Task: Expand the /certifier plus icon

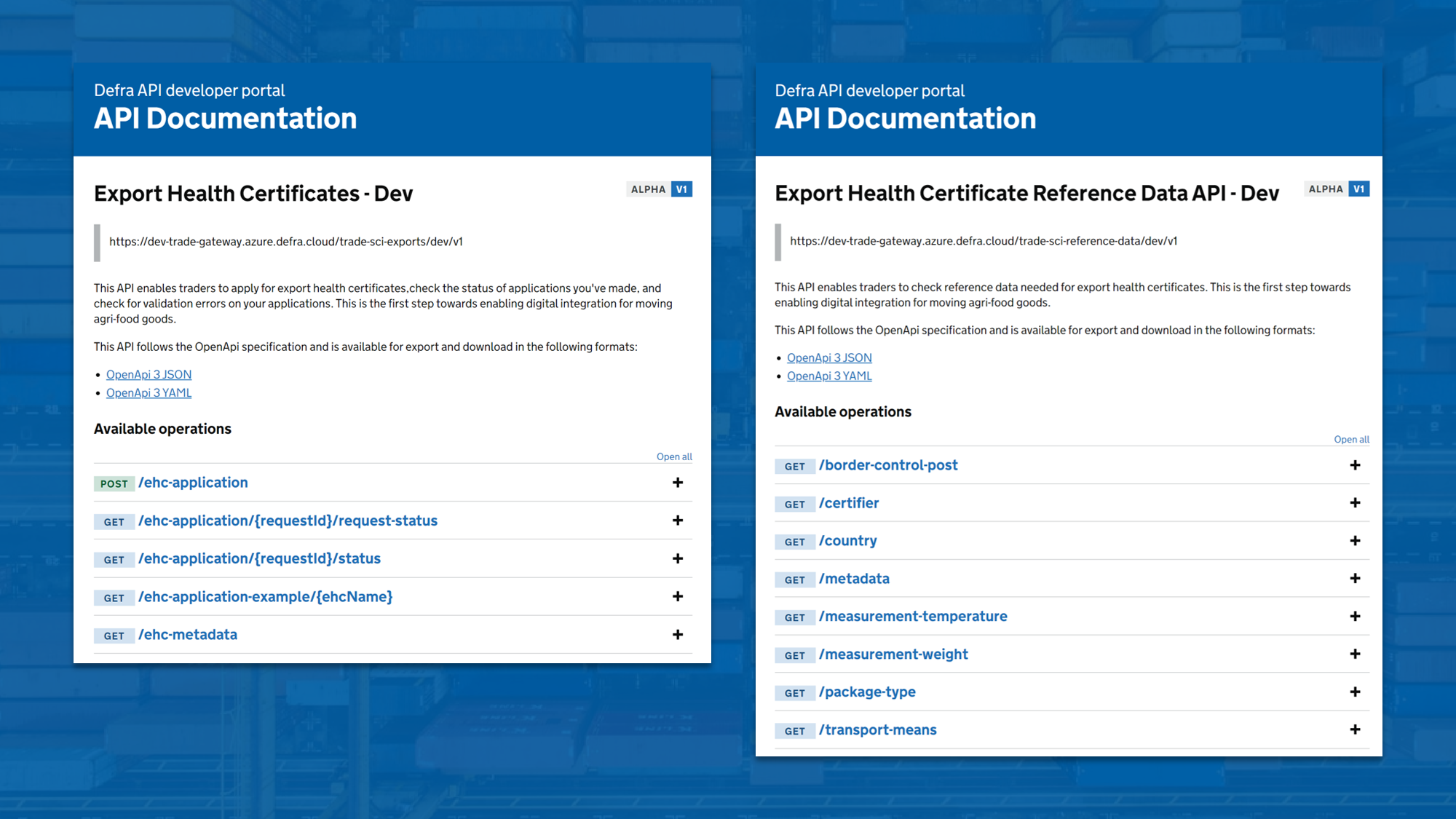Action: pos(1355,503)
